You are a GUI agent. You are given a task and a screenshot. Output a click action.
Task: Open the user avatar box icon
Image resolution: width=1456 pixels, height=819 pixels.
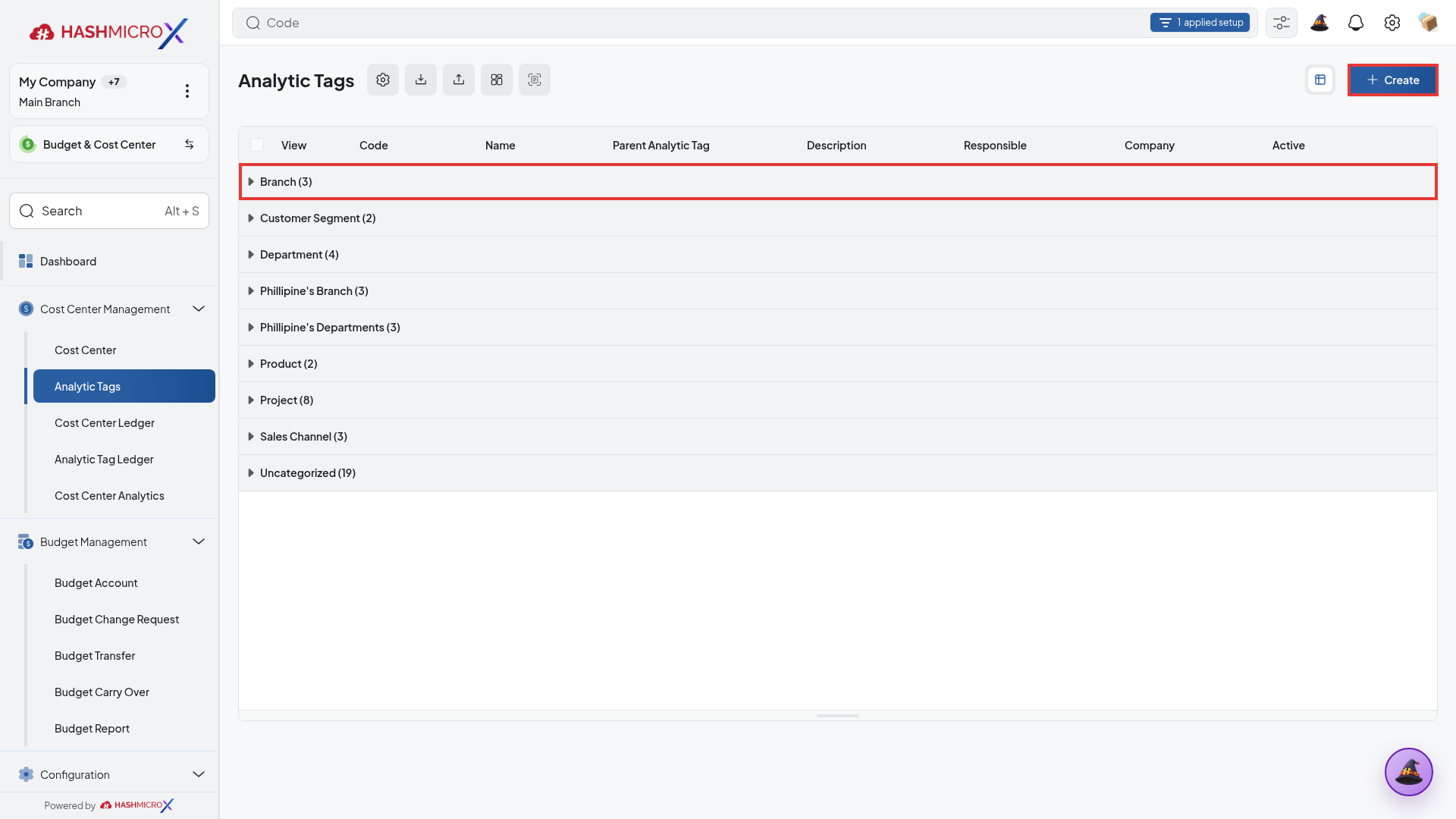click(x=1429, y=23)
